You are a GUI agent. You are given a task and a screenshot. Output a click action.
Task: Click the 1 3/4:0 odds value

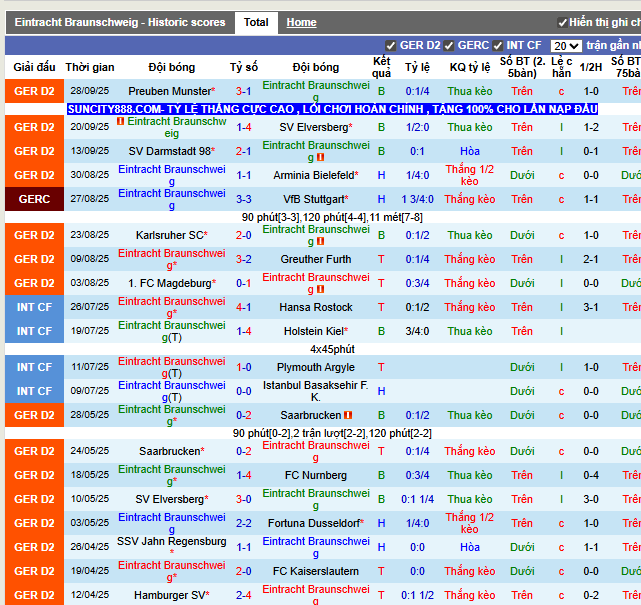point(417,199)
